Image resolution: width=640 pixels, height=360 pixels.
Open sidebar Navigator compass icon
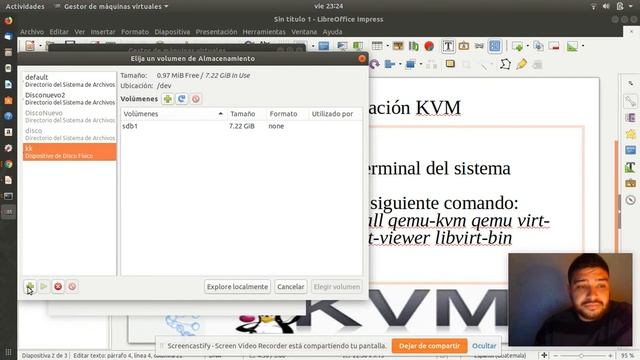point(631,200)
